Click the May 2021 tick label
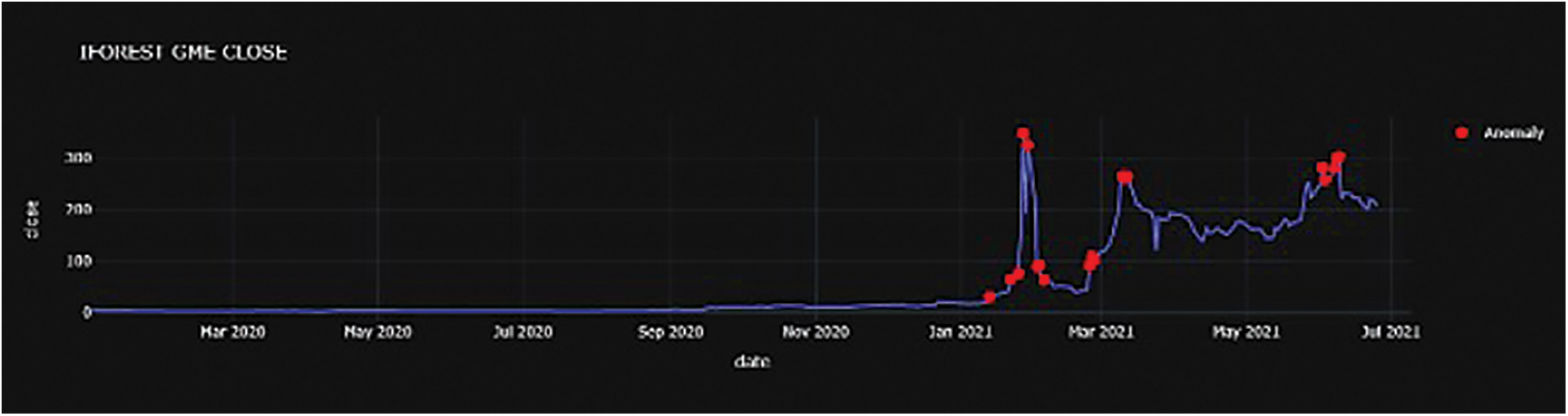The height and width of the screenshot is (416, 1568). tap(1245, 332)
